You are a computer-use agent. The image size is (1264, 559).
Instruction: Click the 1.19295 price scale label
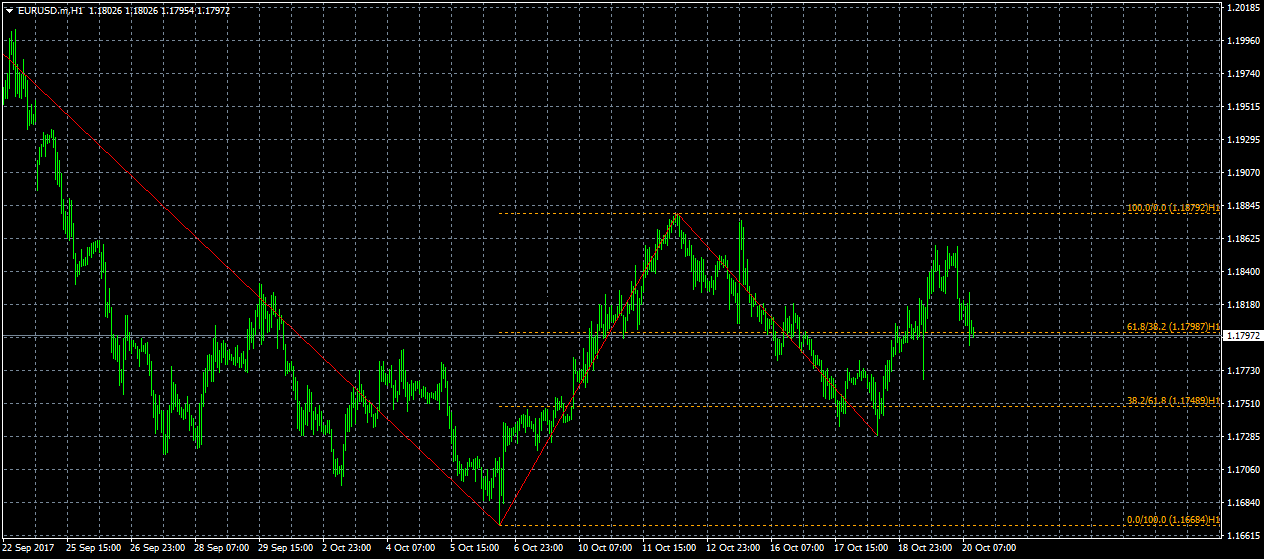[1243, 140]
